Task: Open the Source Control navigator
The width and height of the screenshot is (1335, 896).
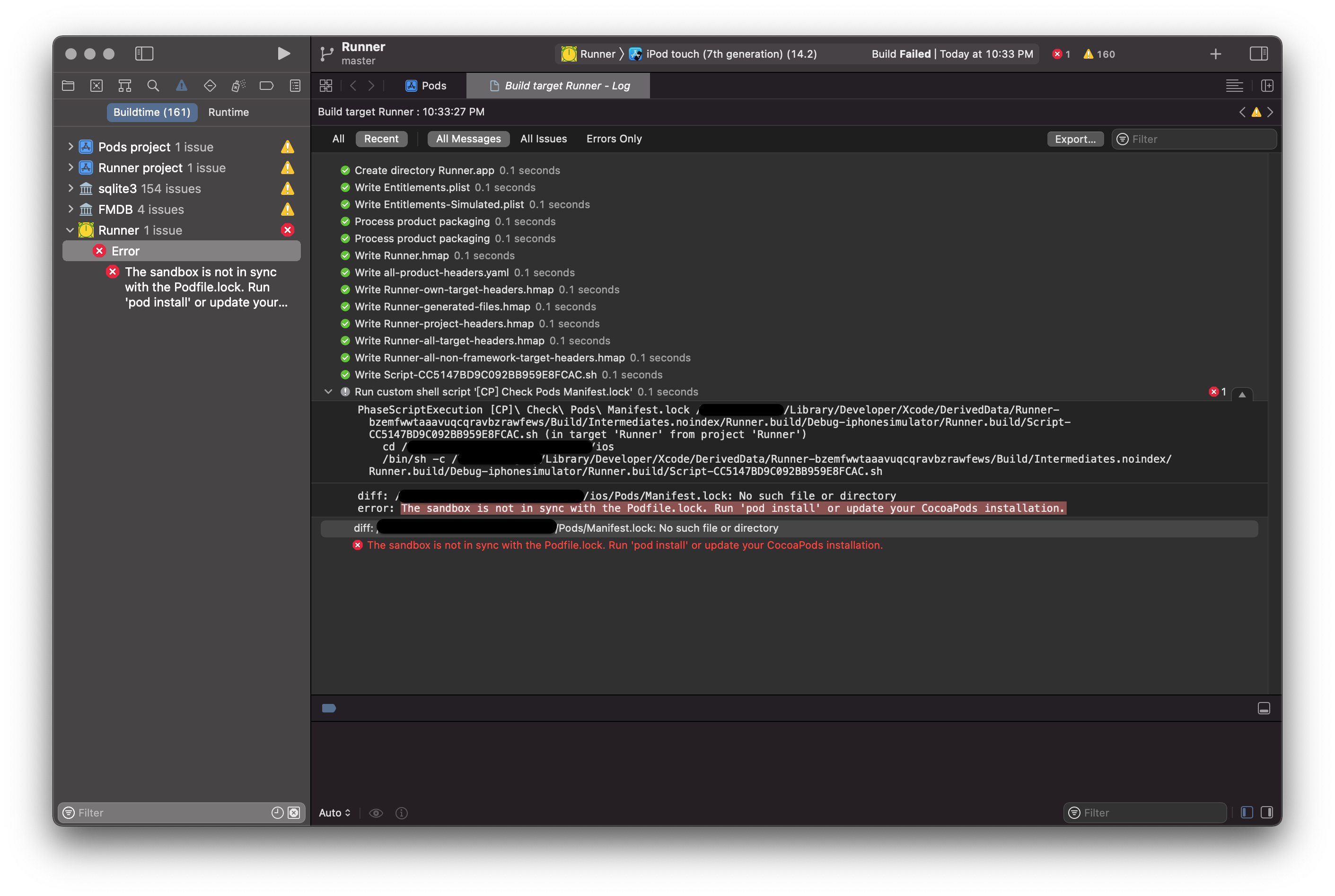Action: click(97, 86)
